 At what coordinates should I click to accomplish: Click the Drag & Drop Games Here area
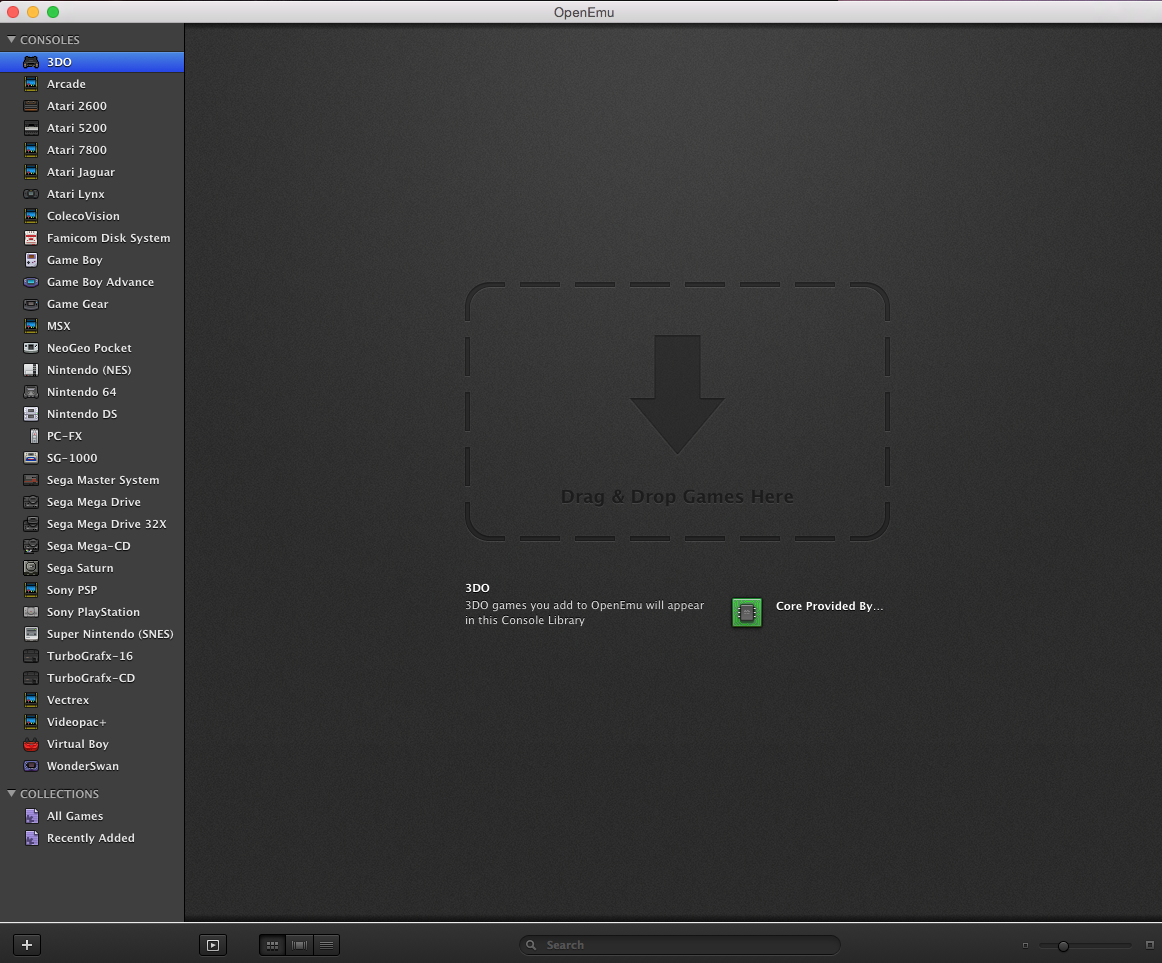coord(677,411)
